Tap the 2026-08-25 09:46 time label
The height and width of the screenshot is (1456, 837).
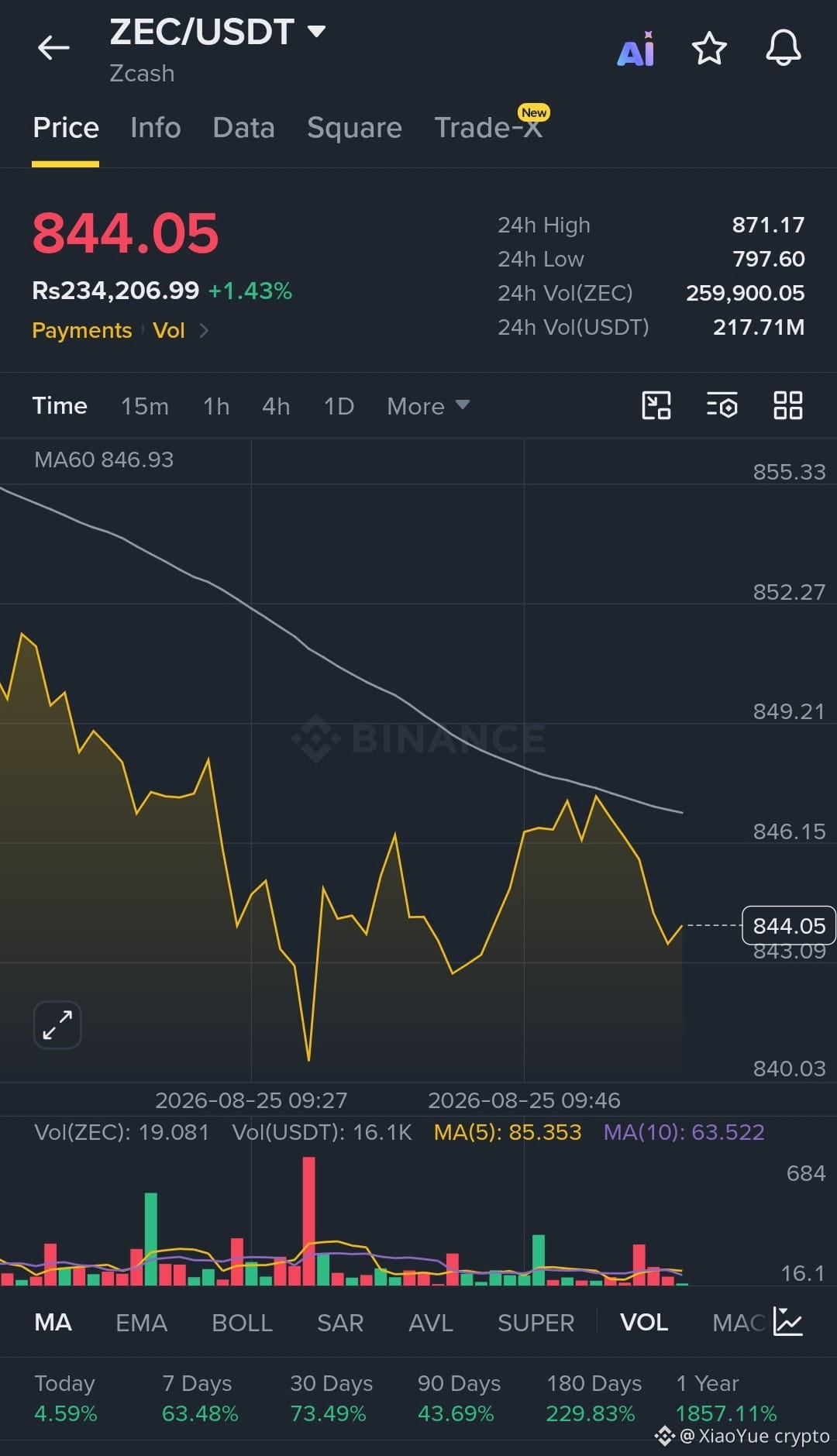click(x=524, y=1100)
